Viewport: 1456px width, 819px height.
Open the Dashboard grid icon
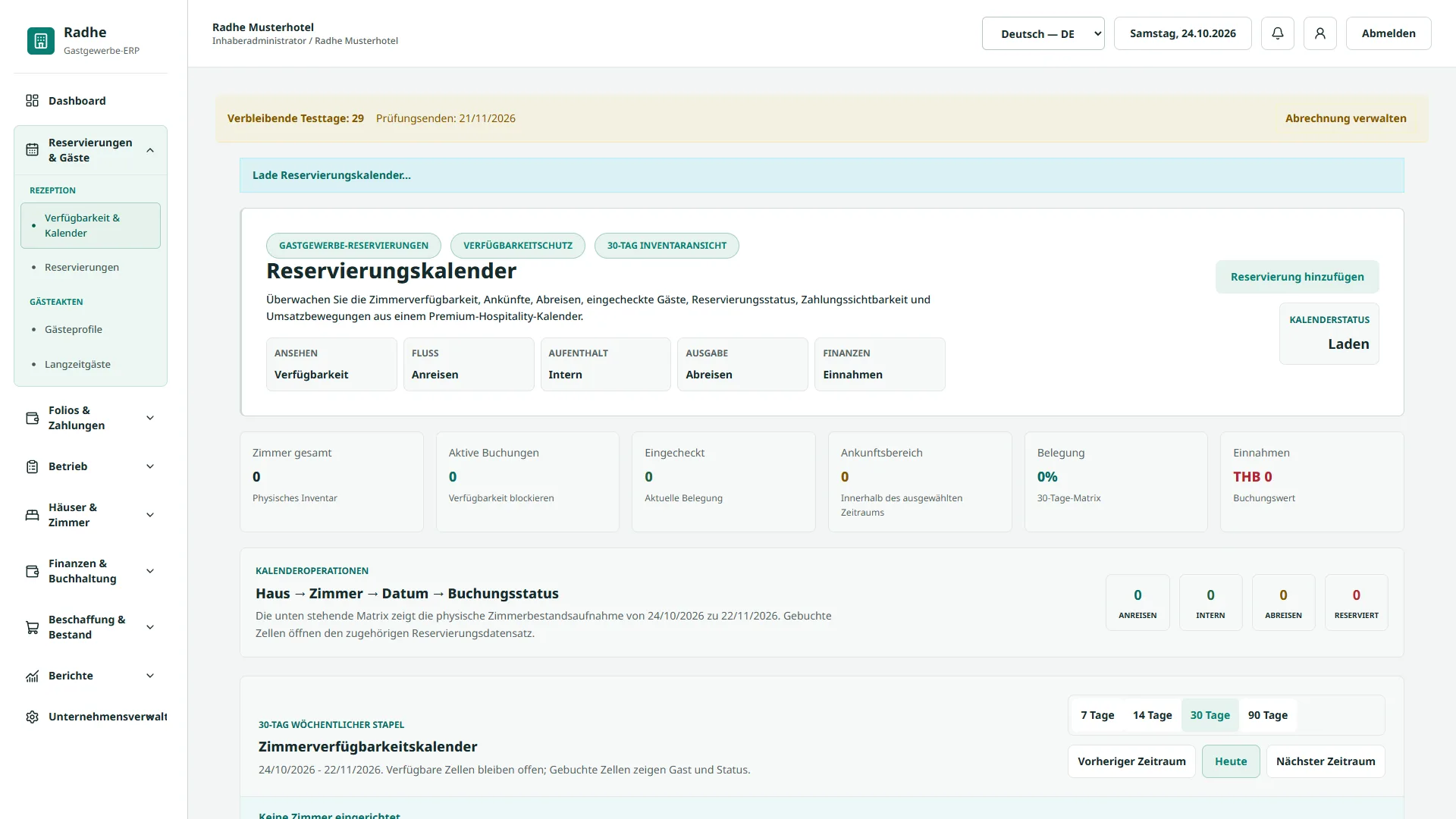(32, 101)
